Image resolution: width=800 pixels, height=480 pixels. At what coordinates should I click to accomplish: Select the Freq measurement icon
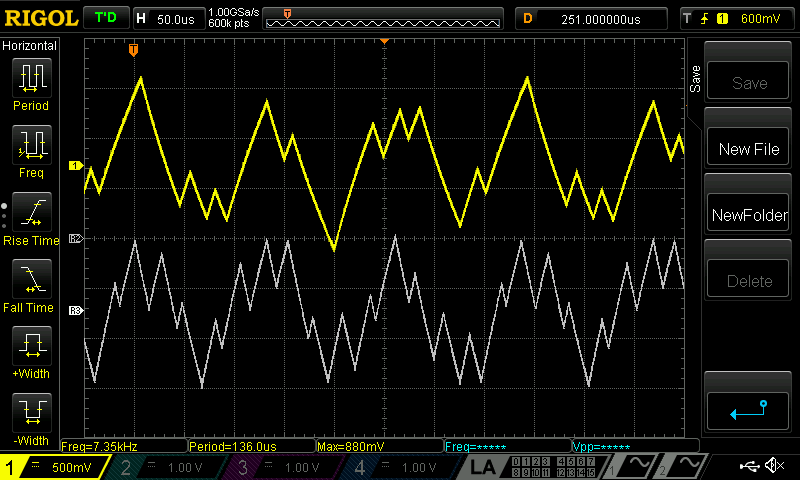[x=32, y=145]
